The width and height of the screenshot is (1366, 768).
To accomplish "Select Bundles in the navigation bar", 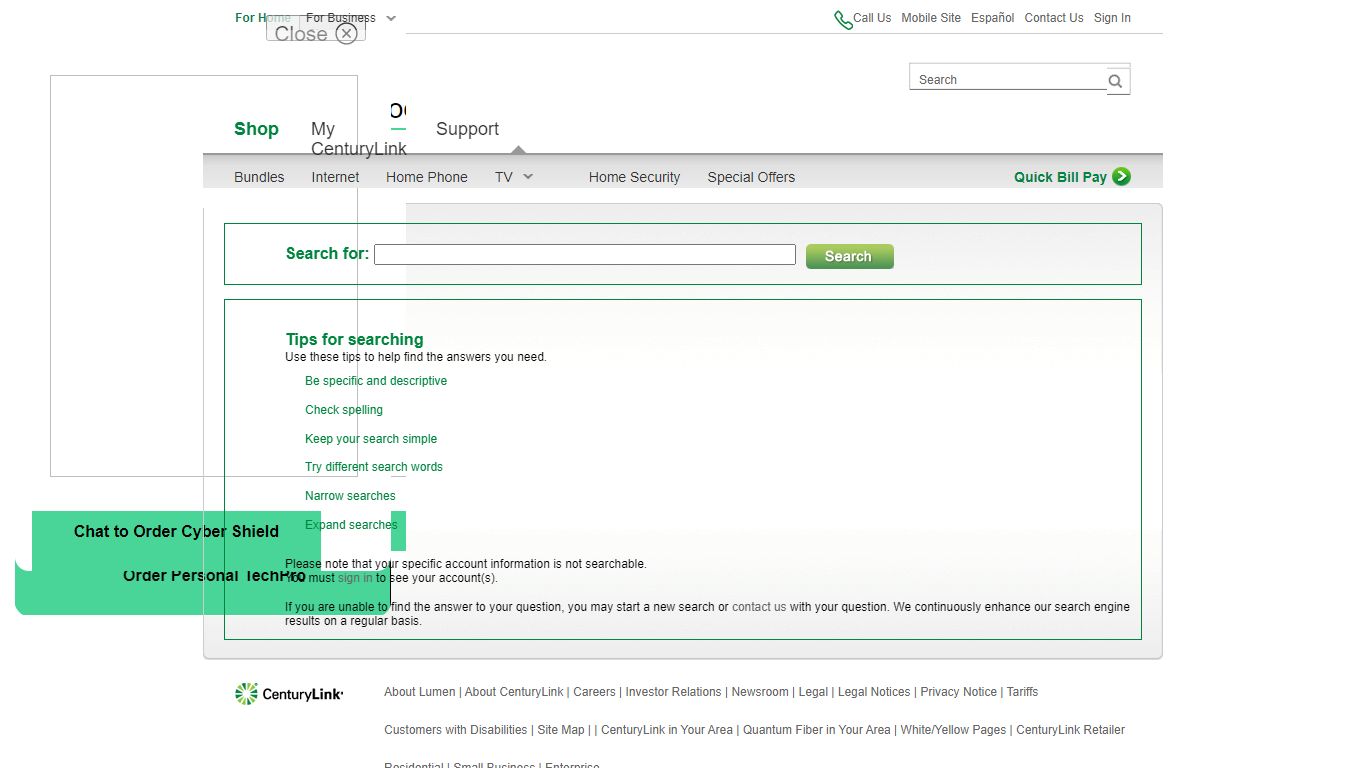I will [259, 177].
